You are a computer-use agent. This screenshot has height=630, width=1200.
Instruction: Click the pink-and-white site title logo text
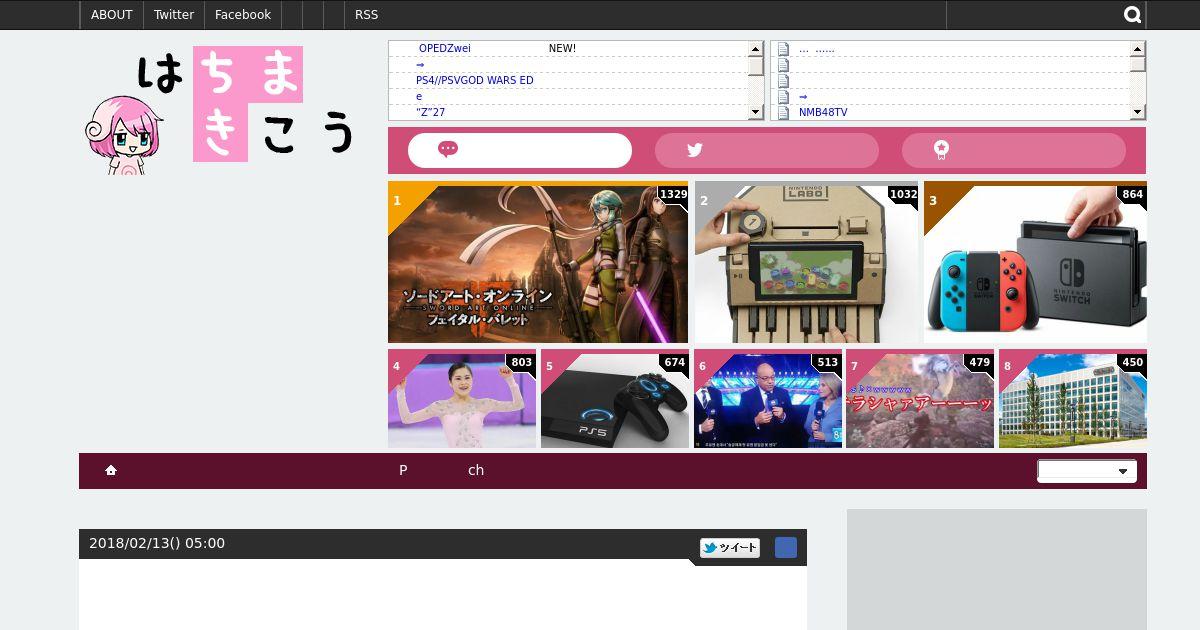tap(247, 104)
